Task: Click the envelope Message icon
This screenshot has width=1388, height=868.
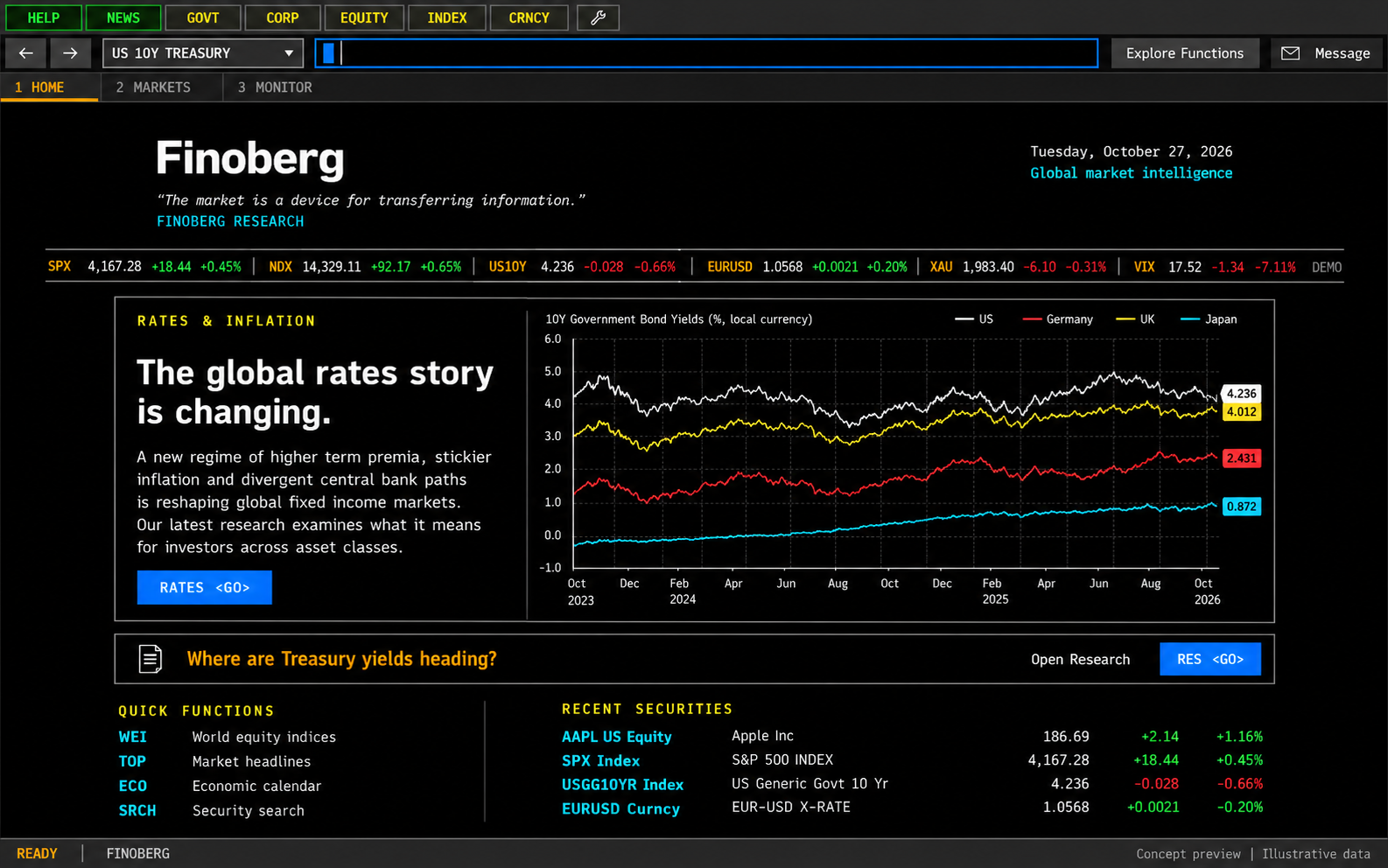Action: click(x=1290, y=53)
